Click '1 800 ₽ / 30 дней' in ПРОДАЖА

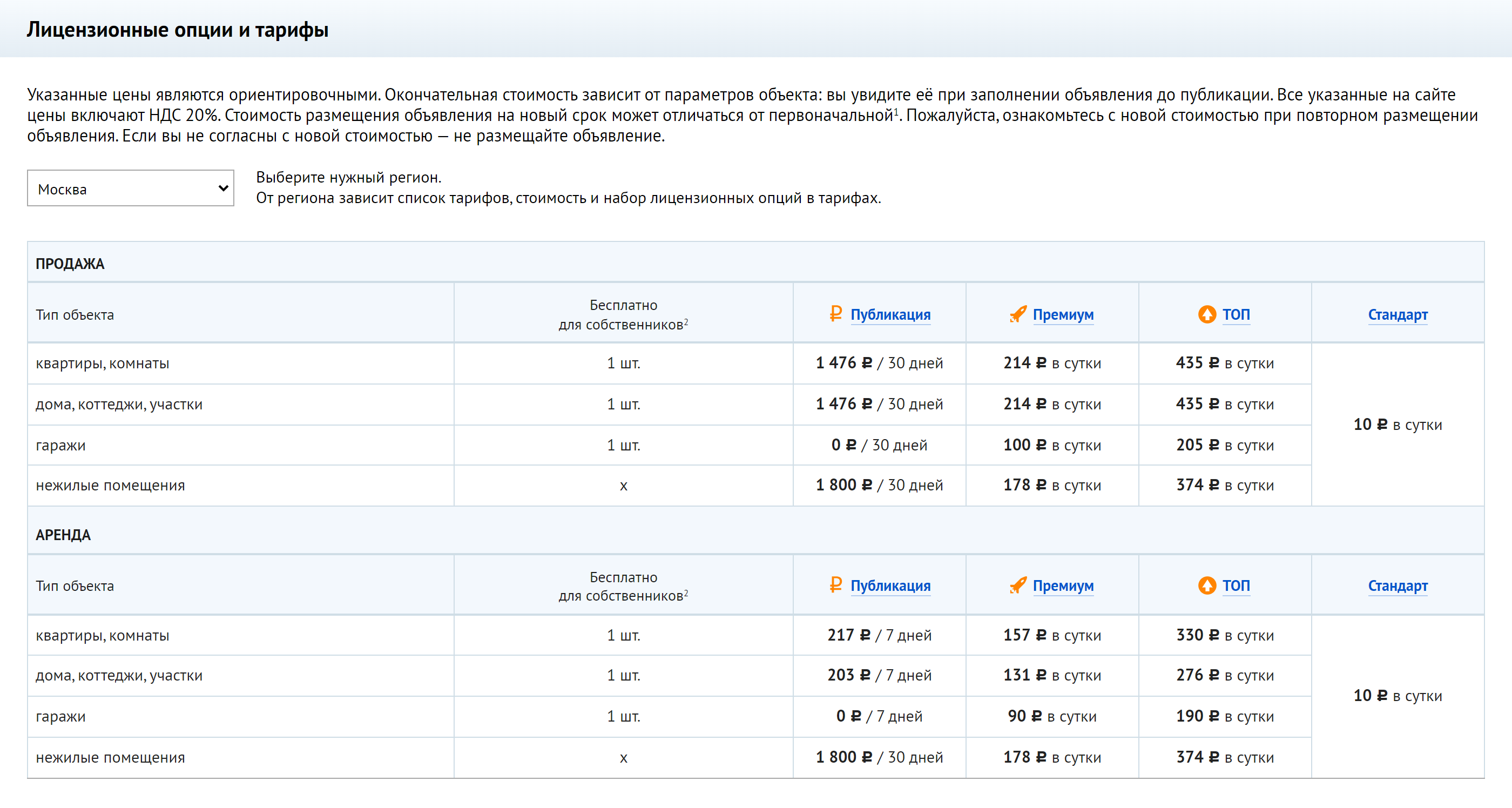tap(879, 486)
